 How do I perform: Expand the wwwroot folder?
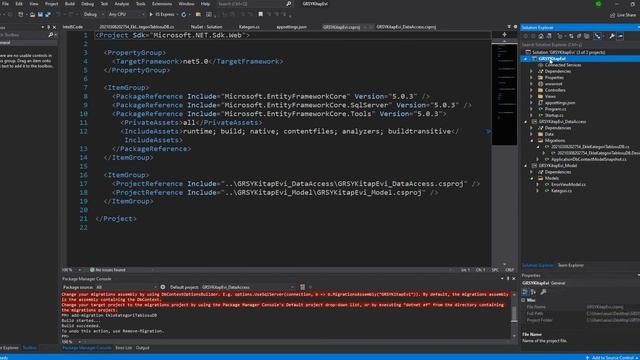(x=531, y=84)
